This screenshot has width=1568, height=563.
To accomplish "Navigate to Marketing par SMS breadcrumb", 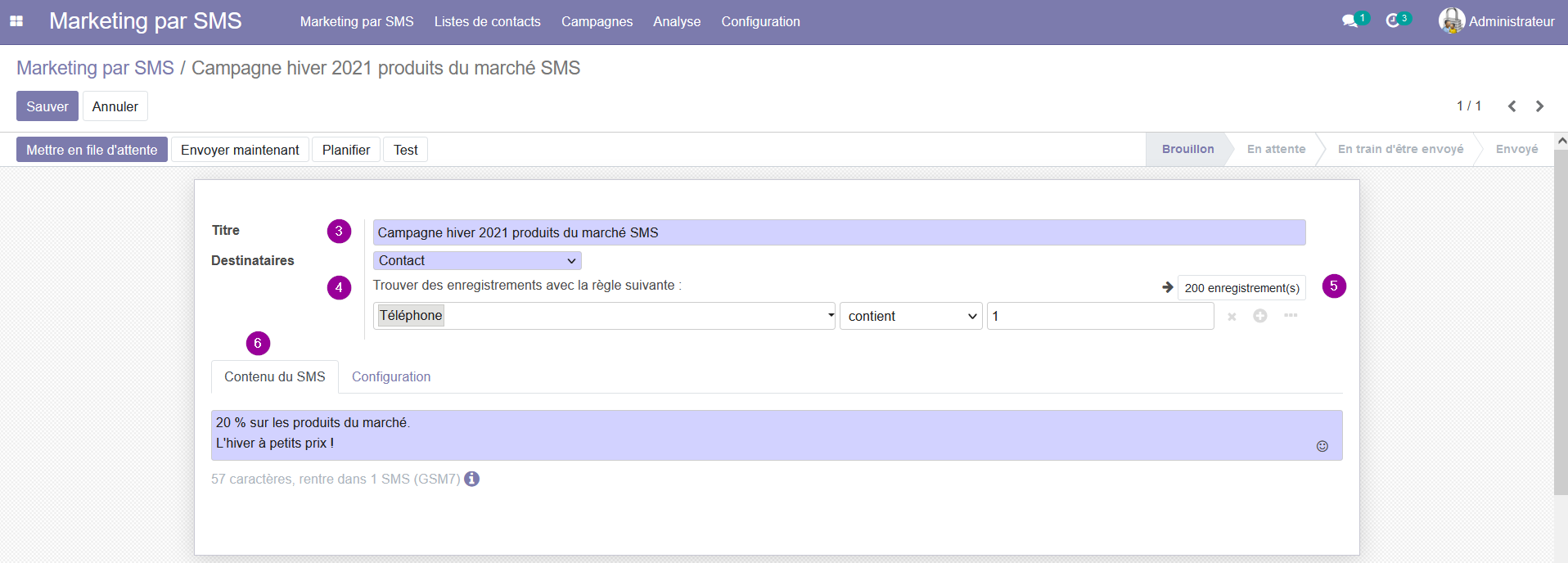I will 95,68.
